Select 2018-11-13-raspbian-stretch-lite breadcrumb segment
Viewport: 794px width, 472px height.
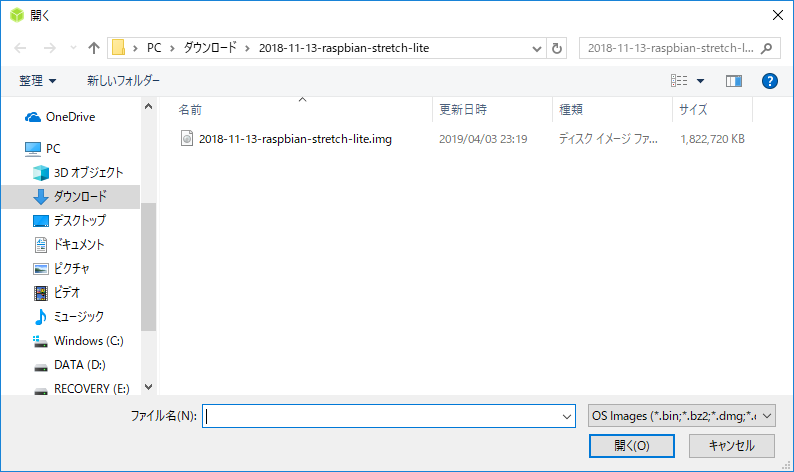tap(344, 48)
